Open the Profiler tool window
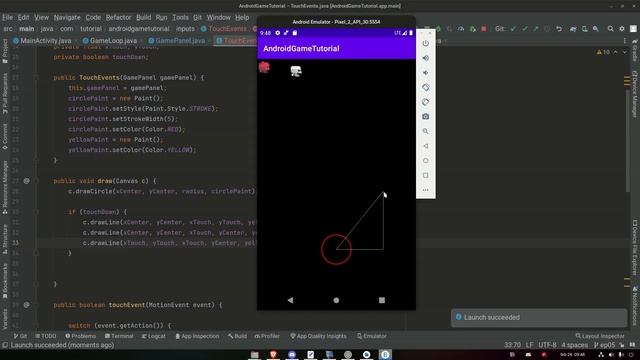This screenshot has width=640, height=360. tap(267, 336)
